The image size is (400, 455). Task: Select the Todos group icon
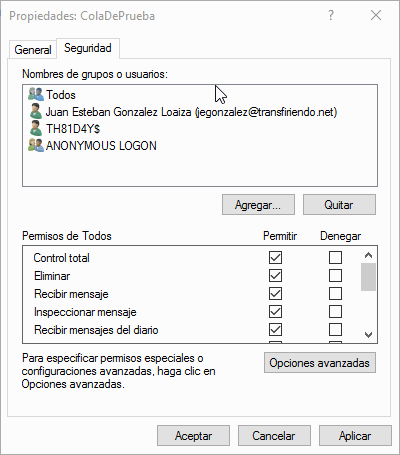tap(36, 95)
